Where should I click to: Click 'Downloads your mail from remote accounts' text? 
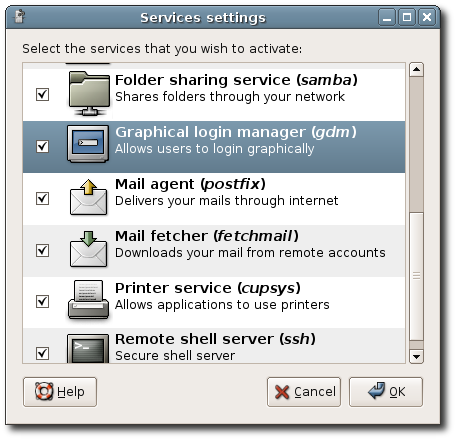click(250, 253)
